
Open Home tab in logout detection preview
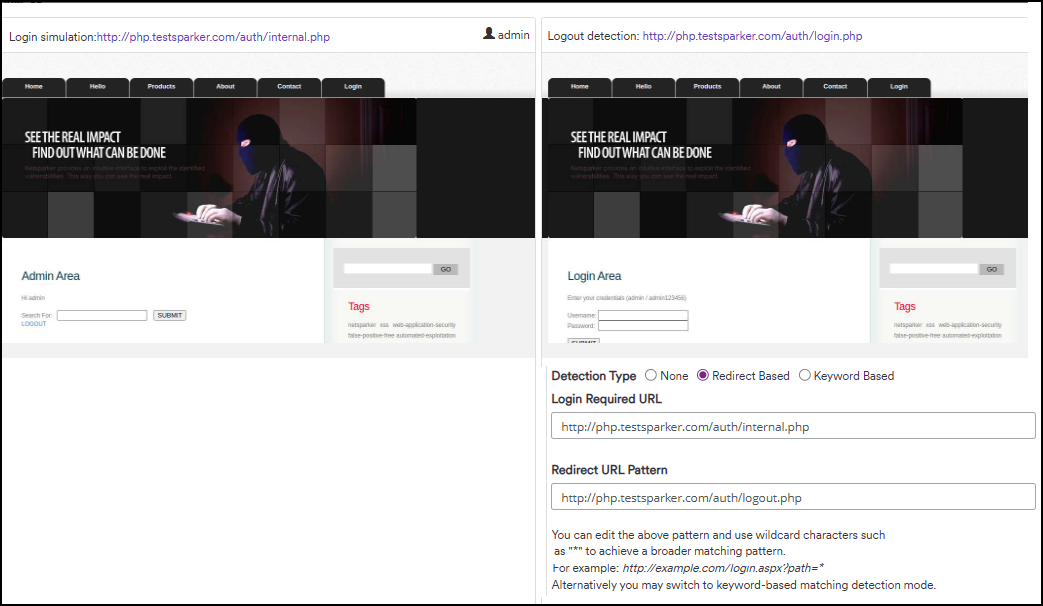579,87
